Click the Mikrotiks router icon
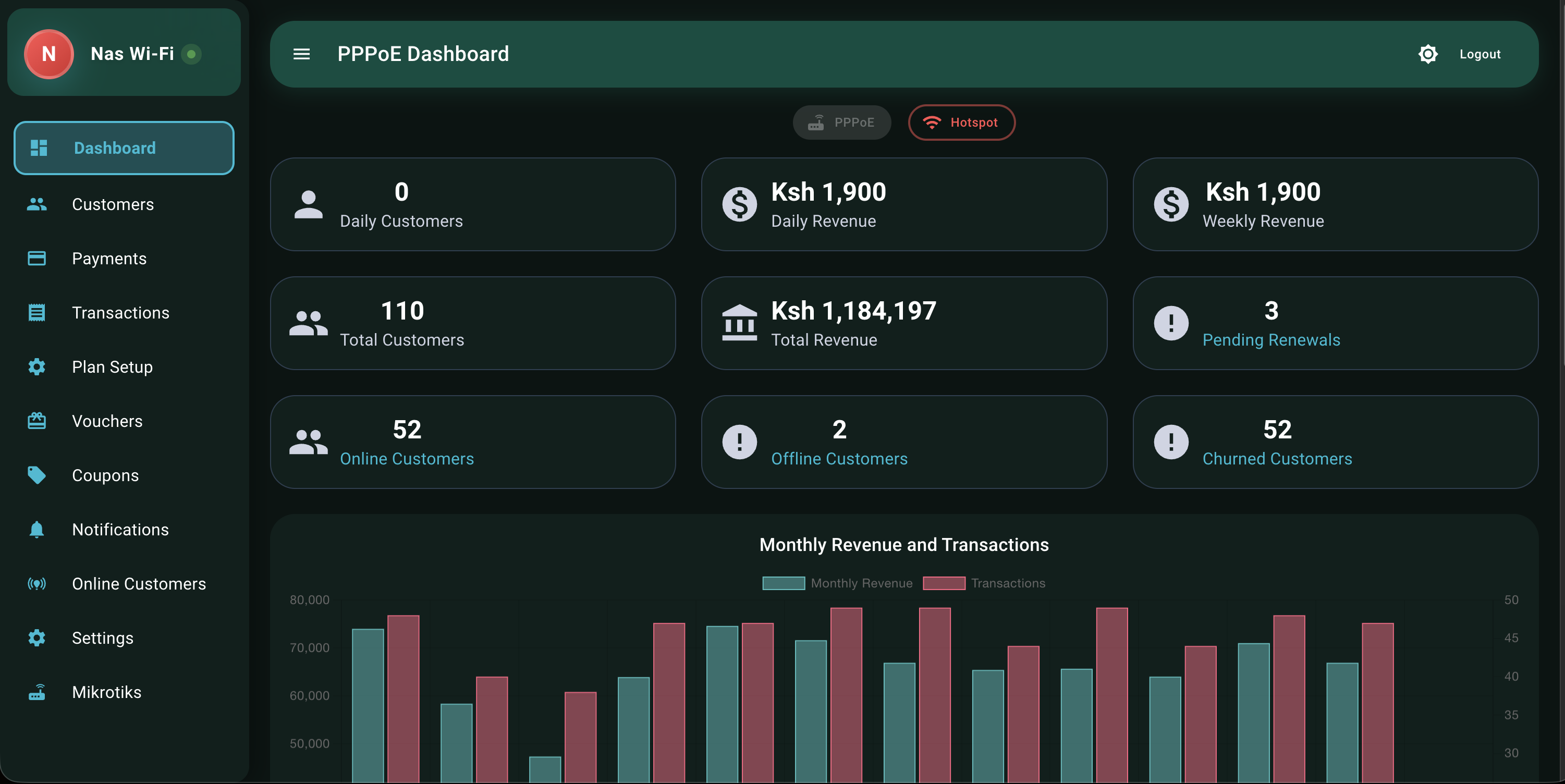 coord(36,692)
